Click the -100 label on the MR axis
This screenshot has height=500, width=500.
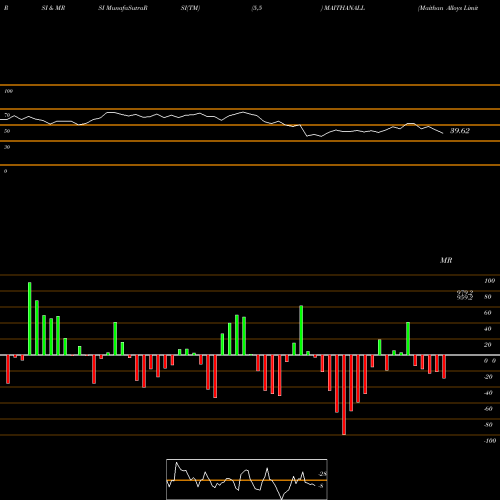pyautogui.click(x=490, y=441)
